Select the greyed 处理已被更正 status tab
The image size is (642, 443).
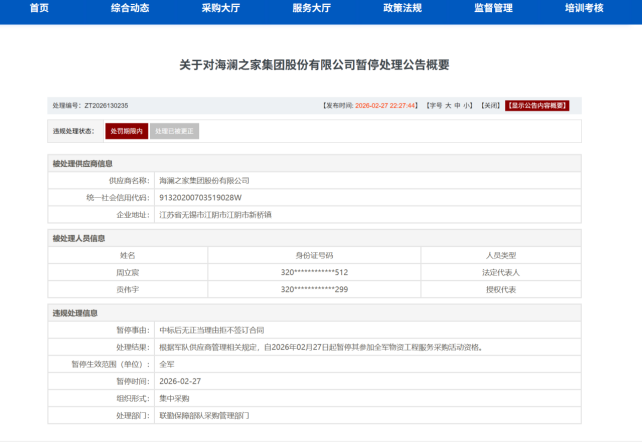176,131
